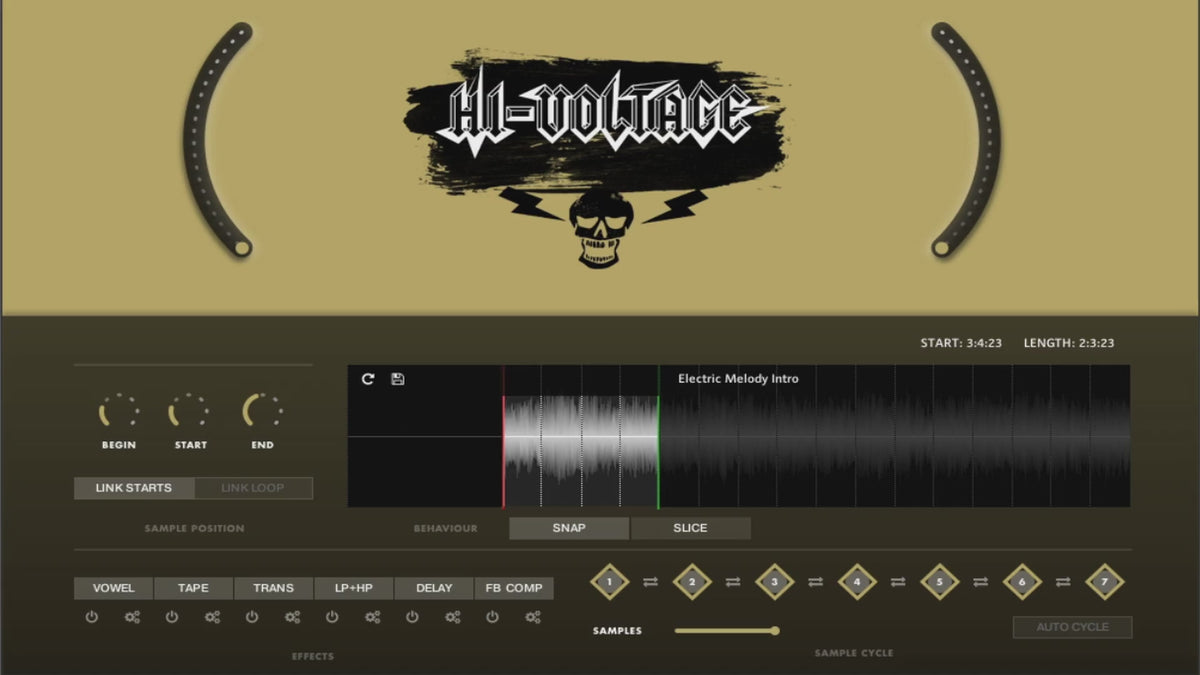Open DELAY effect settings gears icon

(452, 617)
